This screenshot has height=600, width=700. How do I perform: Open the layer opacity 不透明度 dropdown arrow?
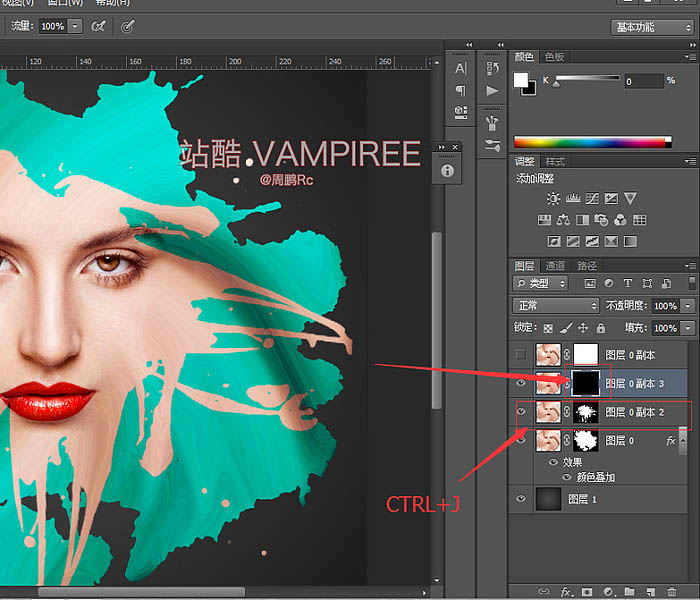click(689, 305)
